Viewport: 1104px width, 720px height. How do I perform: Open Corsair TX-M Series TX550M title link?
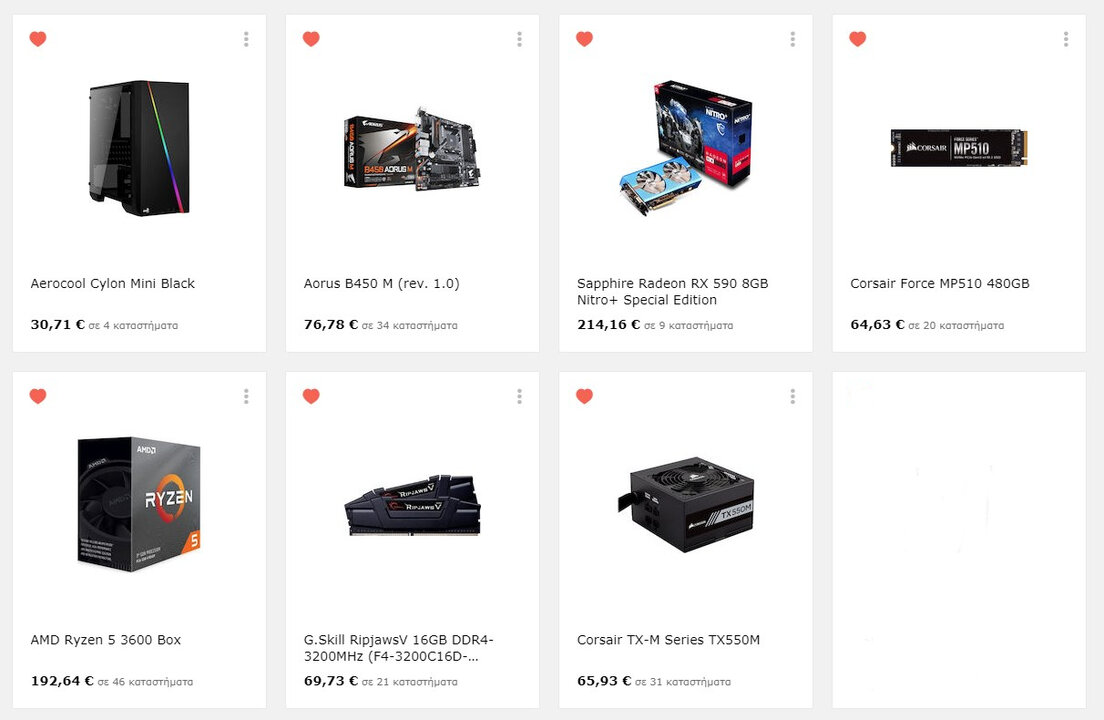pos(668,640)
